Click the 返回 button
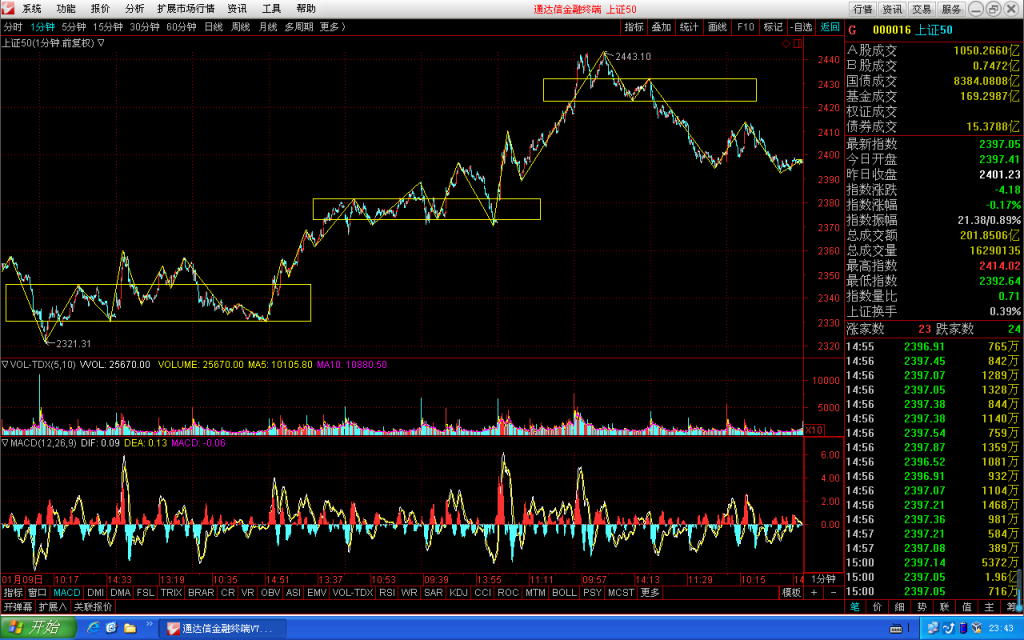 [x=829, y=27]
